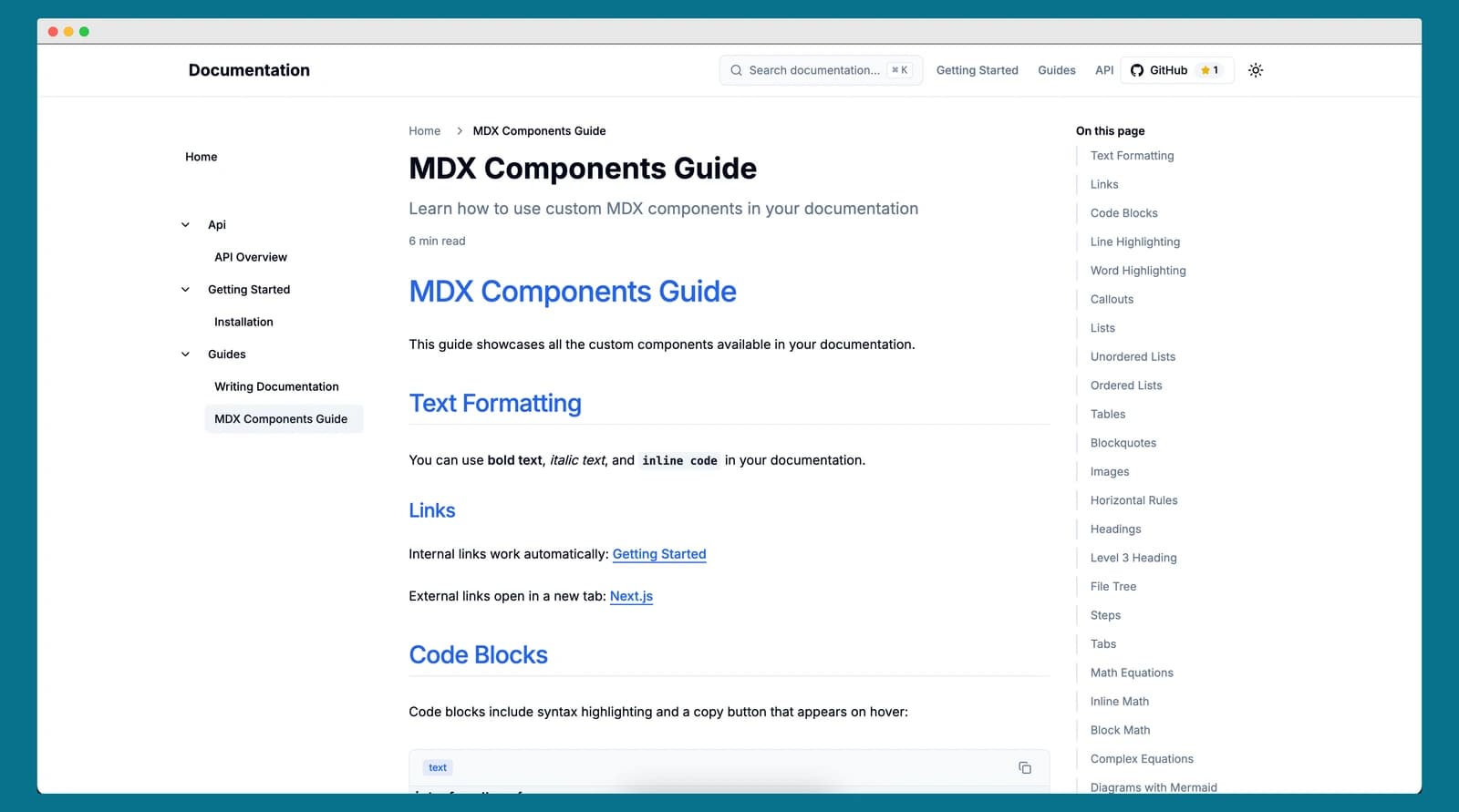
Task: Jump to Steps in page outline
Action: [1105, 615]
